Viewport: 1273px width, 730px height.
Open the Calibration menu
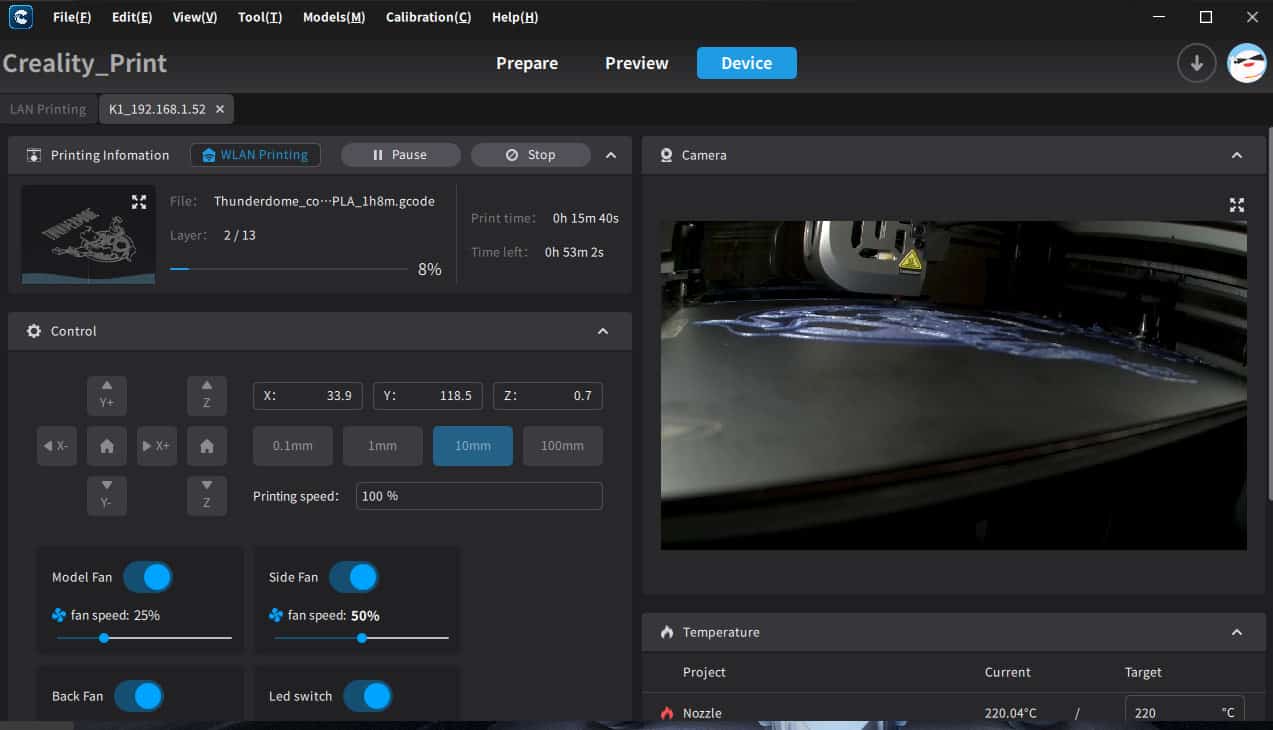tap(428, 17)
